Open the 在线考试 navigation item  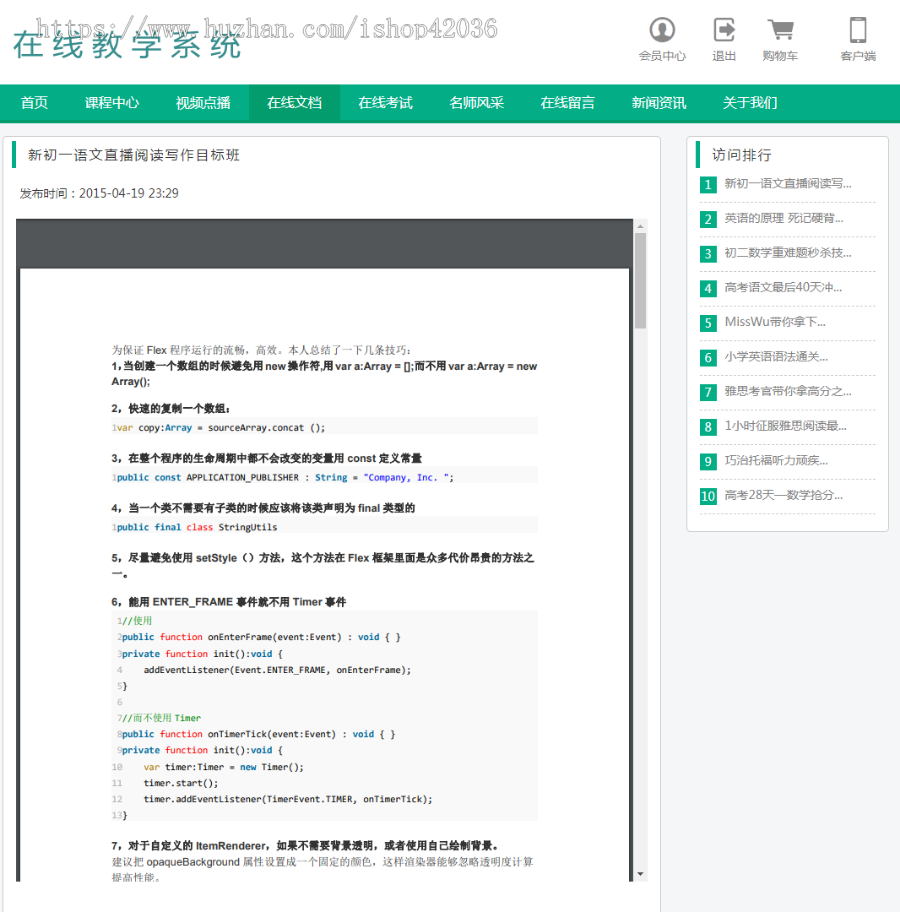point(385,103)
